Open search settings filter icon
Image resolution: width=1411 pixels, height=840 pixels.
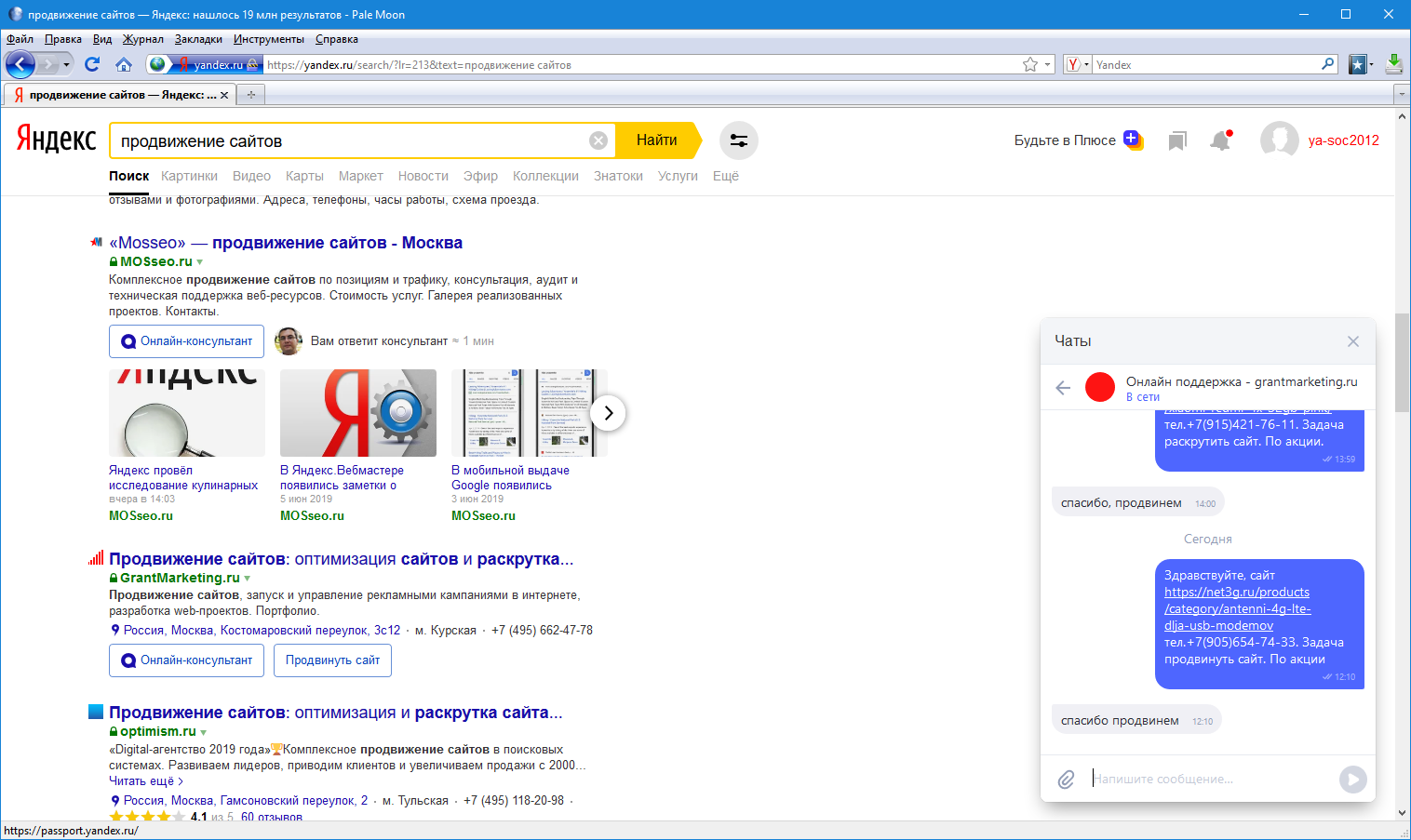point(739,140)
